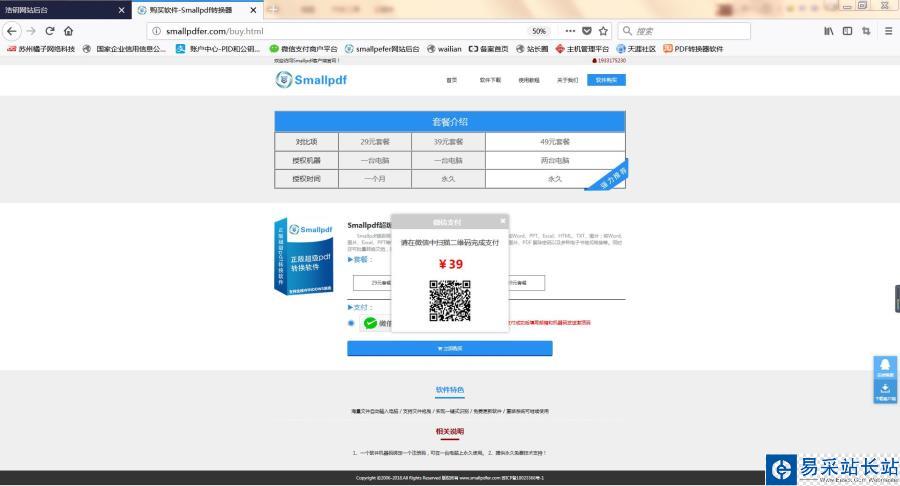This screenshot has width=900, height=486.
Task: Click the 一个月 table cell
Action: click(375, 179)
